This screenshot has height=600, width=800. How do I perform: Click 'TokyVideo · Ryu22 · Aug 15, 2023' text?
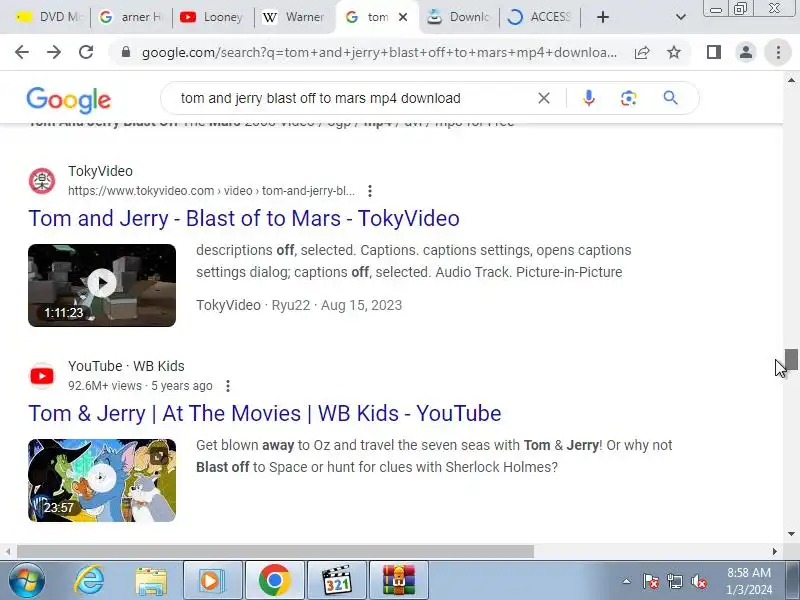(x=299, y=305)
